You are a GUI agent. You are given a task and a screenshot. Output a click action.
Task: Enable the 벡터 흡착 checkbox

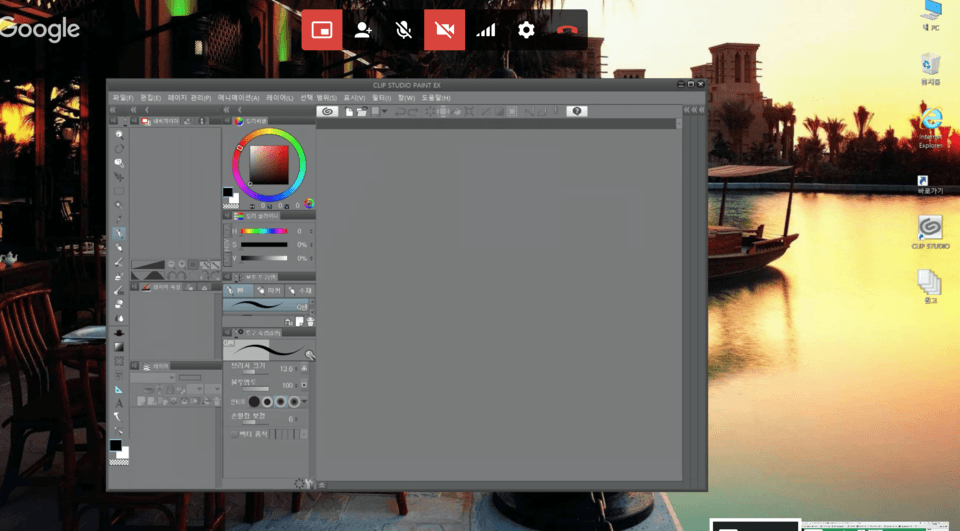coord(234,434)
